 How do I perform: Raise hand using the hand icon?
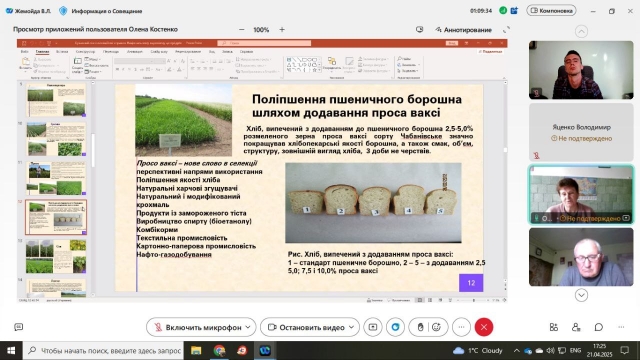pos(420,327)
